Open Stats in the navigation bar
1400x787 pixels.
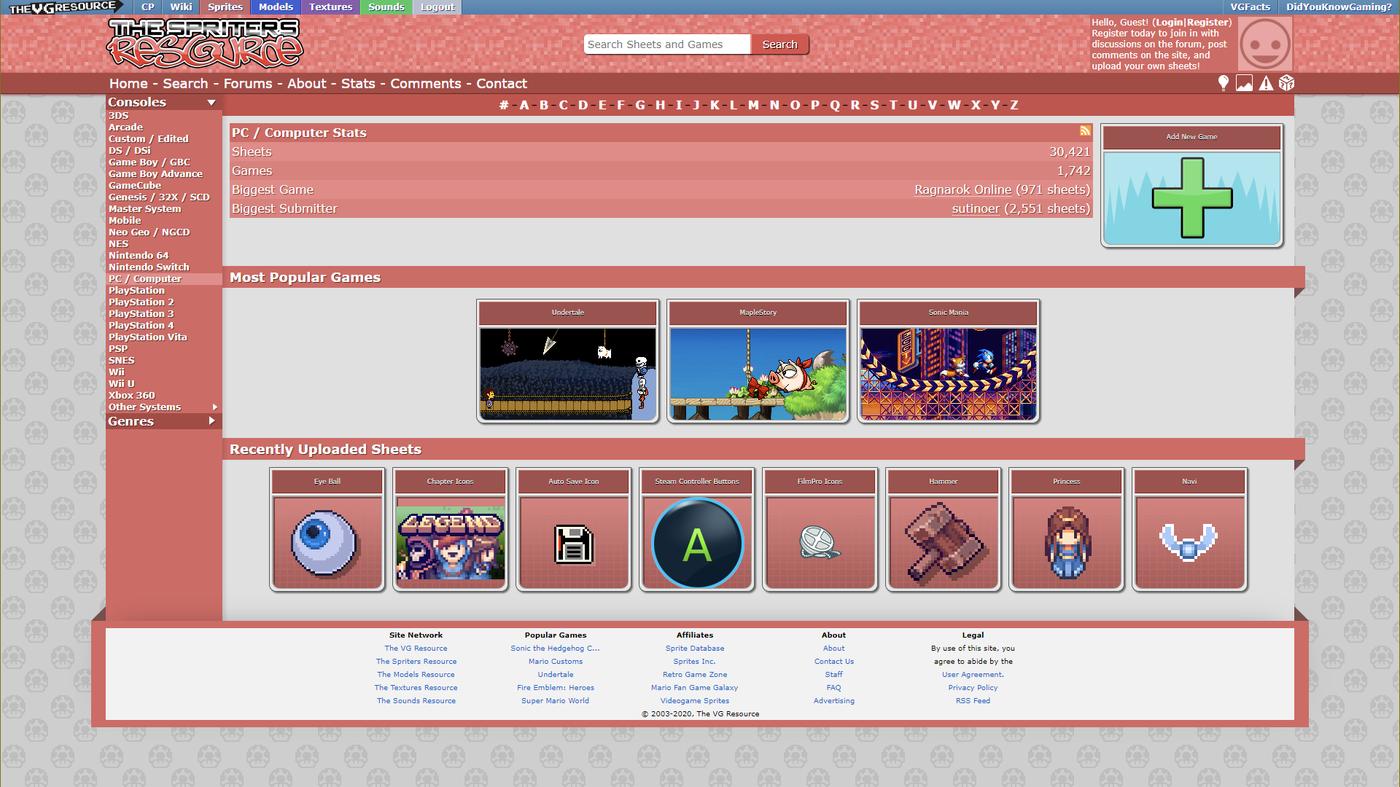pos(358,84)
